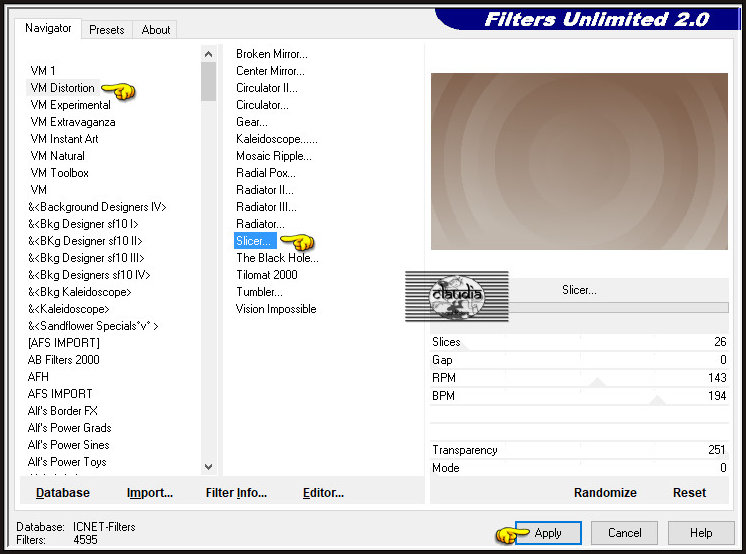
Task: Adjust the Mode slider
Action: tap(579, 468)
